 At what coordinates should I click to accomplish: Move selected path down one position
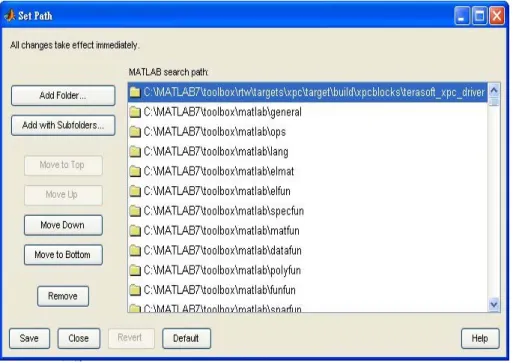tap(63, 225)
